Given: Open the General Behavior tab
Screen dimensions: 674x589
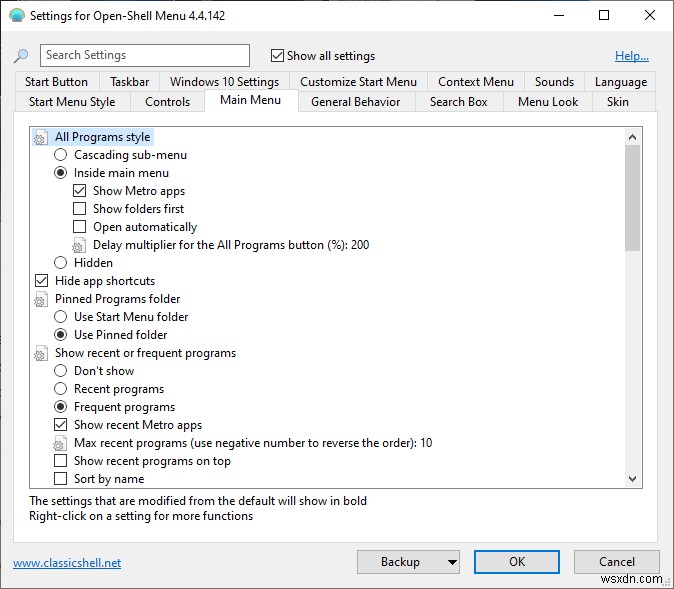Looking at the screenshot, I should 356,102.
